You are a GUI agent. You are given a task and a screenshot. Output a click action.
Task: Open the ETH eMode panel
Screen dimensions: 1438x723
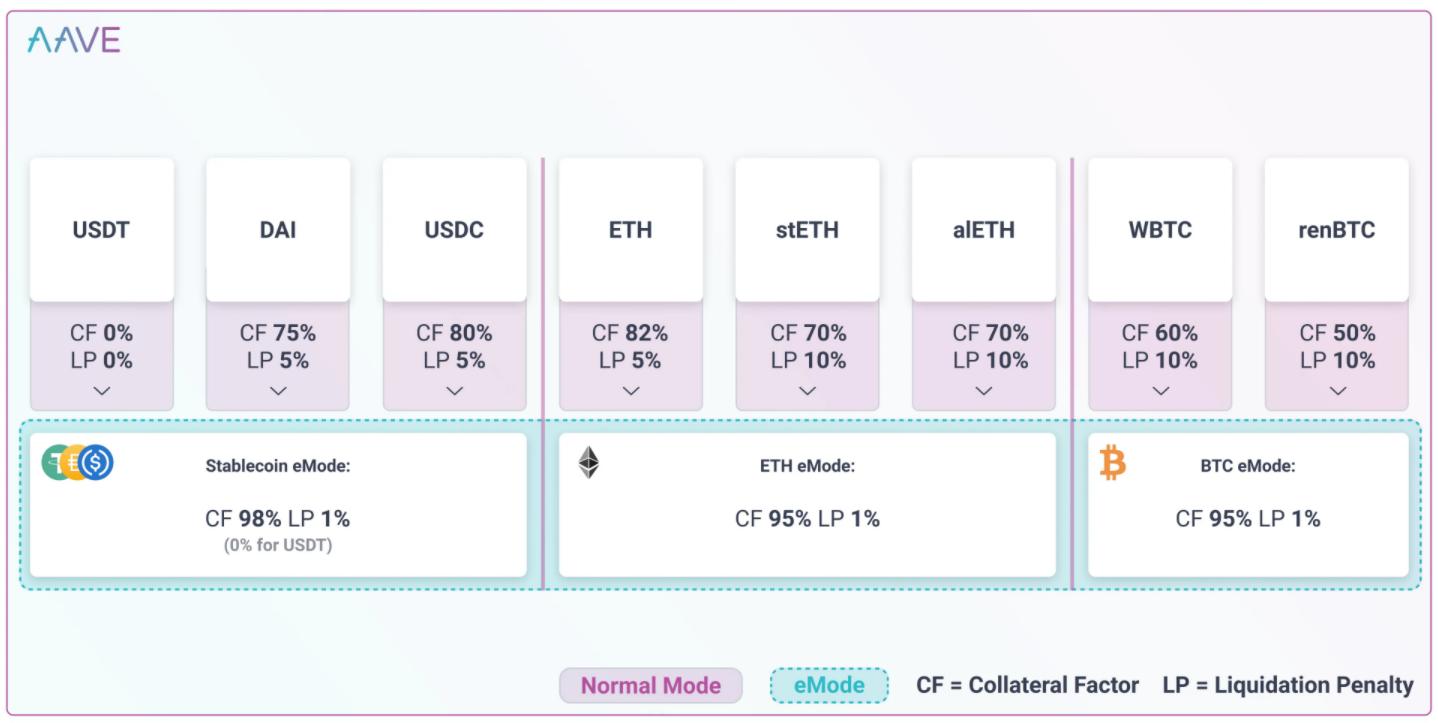pos(807,505)
